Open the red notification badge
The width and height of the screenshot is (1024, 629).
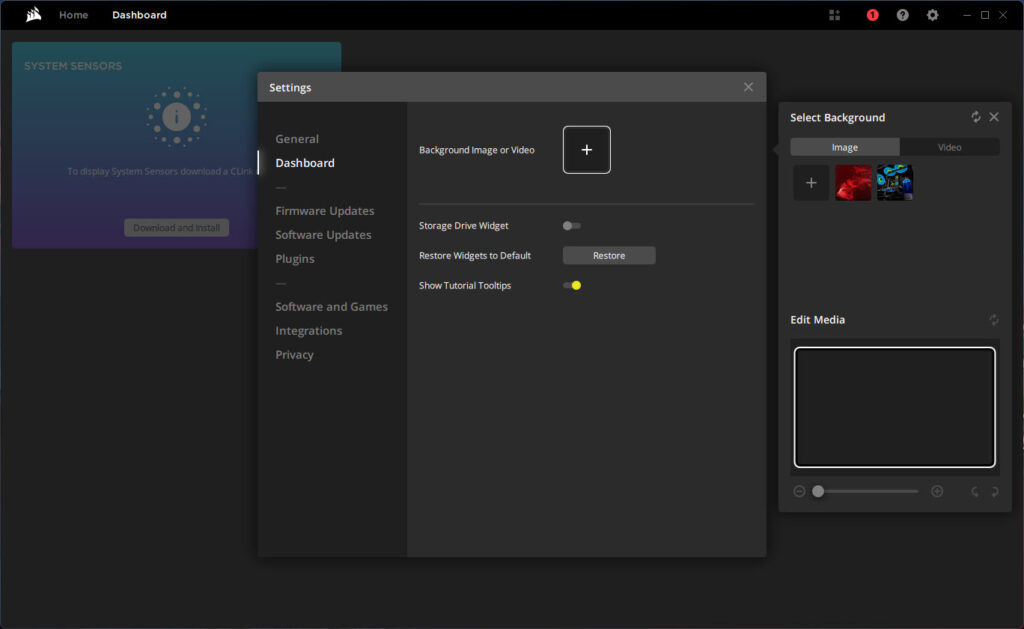click(872, 15)
